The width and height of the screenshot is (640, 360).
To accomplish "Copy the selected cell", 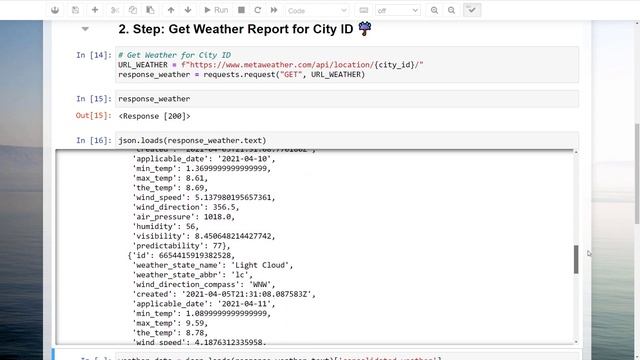I will click(133, 10).
